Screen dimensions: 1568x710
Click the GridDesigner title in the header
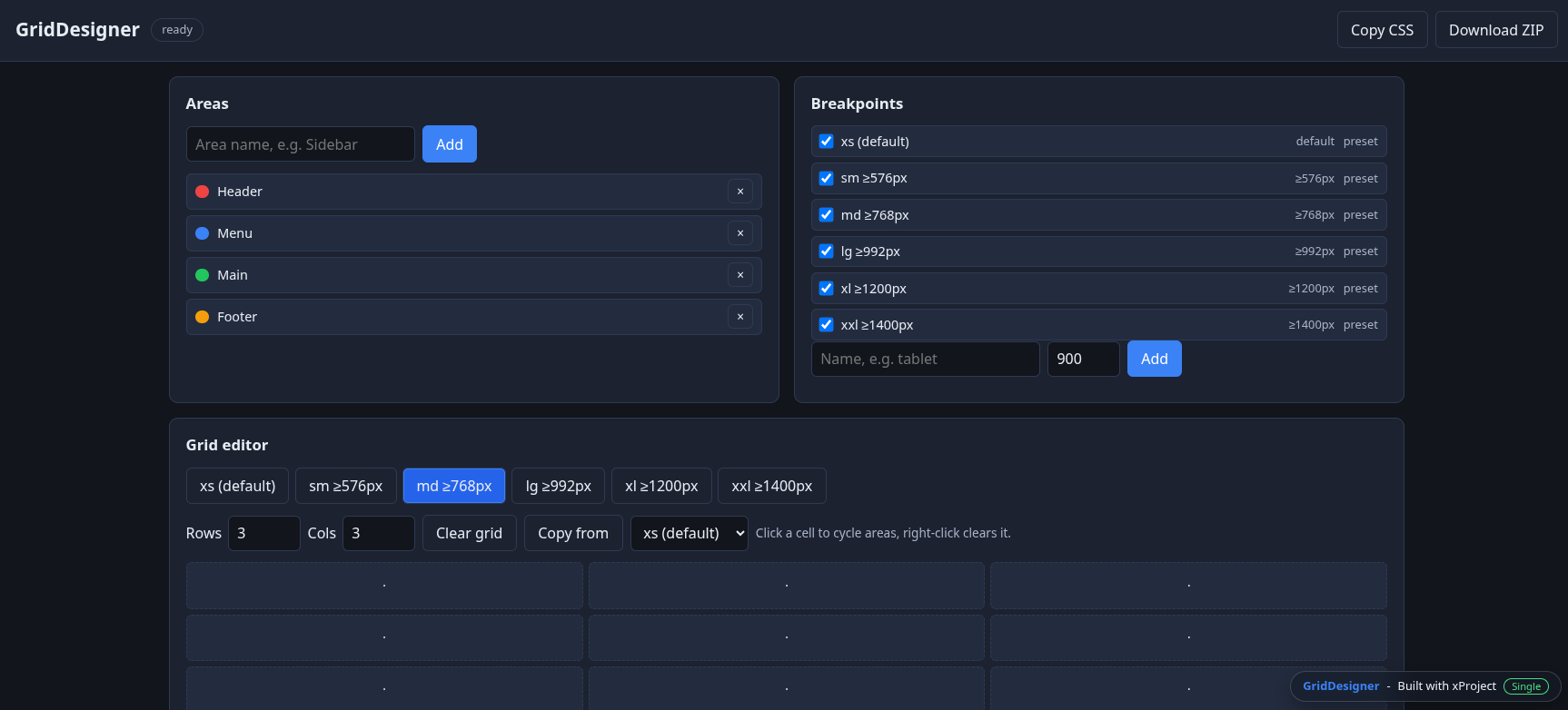tap(78, 30)
